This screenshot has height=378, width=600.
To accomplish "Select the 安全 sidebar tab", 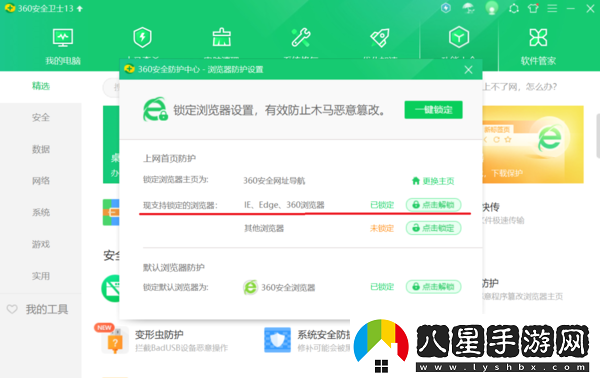I will (41, 117).
